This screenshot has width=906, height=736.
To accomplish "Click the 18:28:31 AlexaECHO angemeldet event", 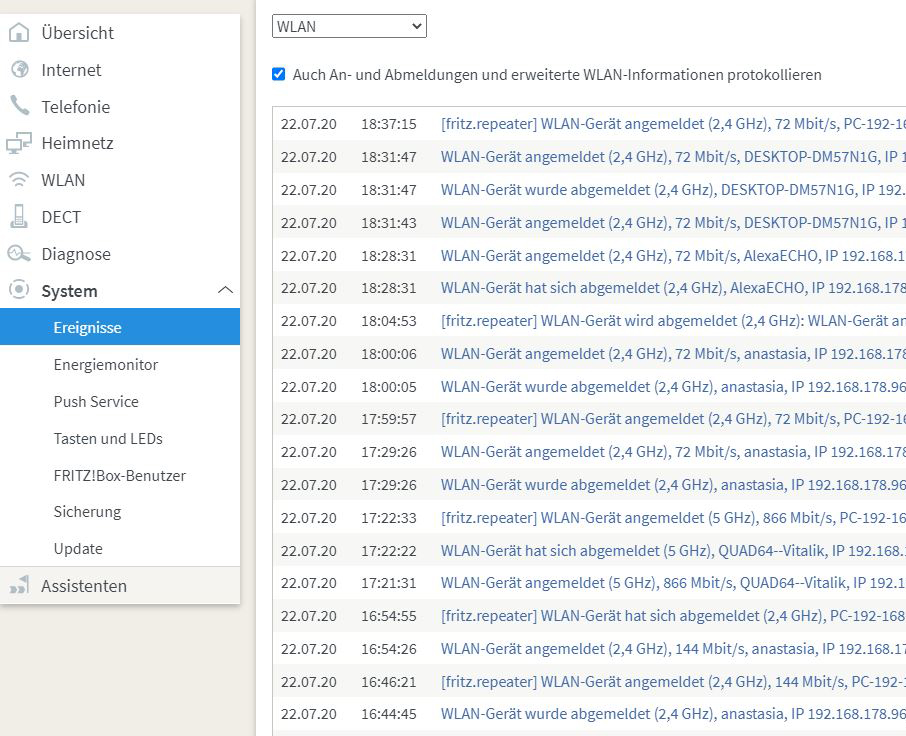I will tap(591, 255).
